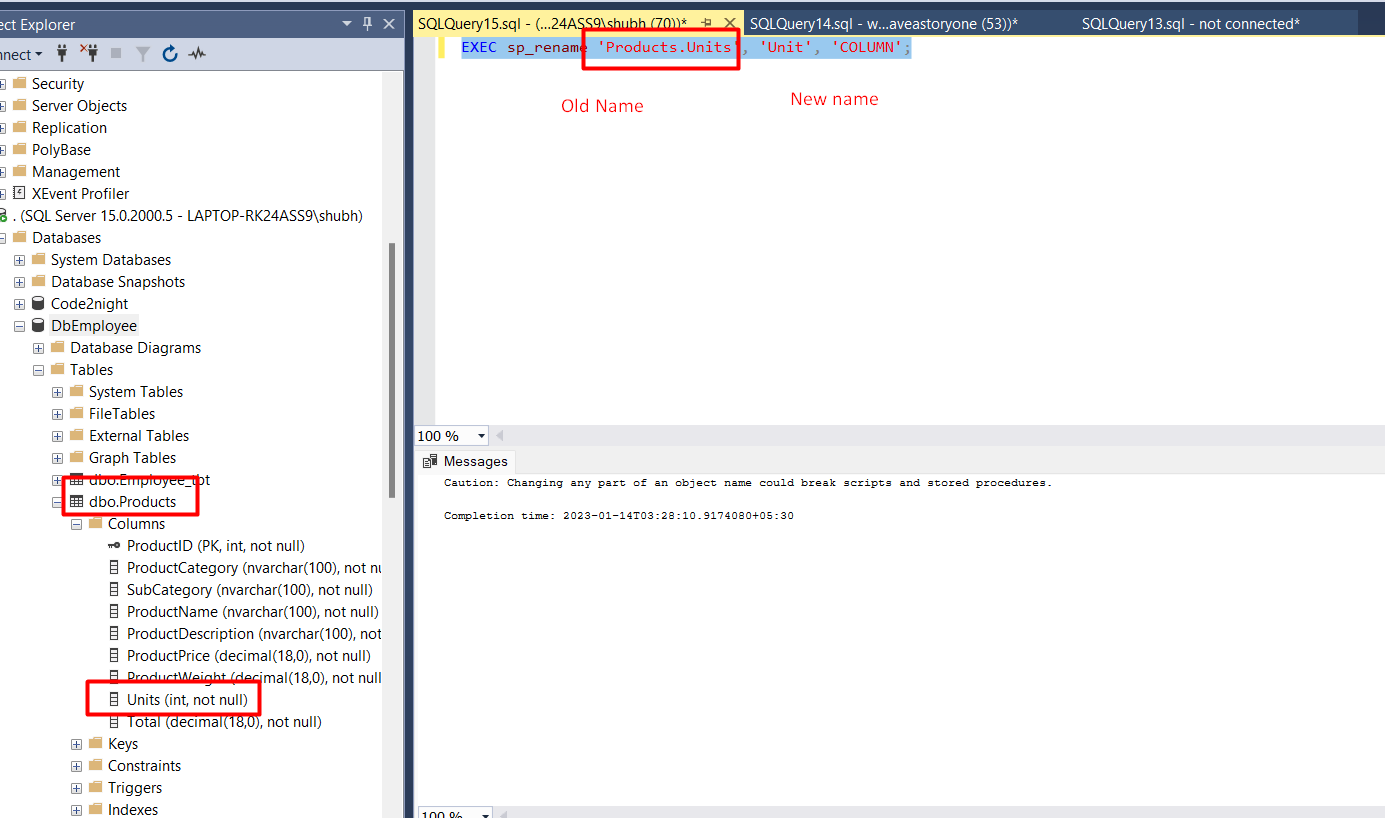Collapse the Tables folder node
The width and height of the screenshot is (1385, 818).
pyautogui.click(x=38, y=370)
